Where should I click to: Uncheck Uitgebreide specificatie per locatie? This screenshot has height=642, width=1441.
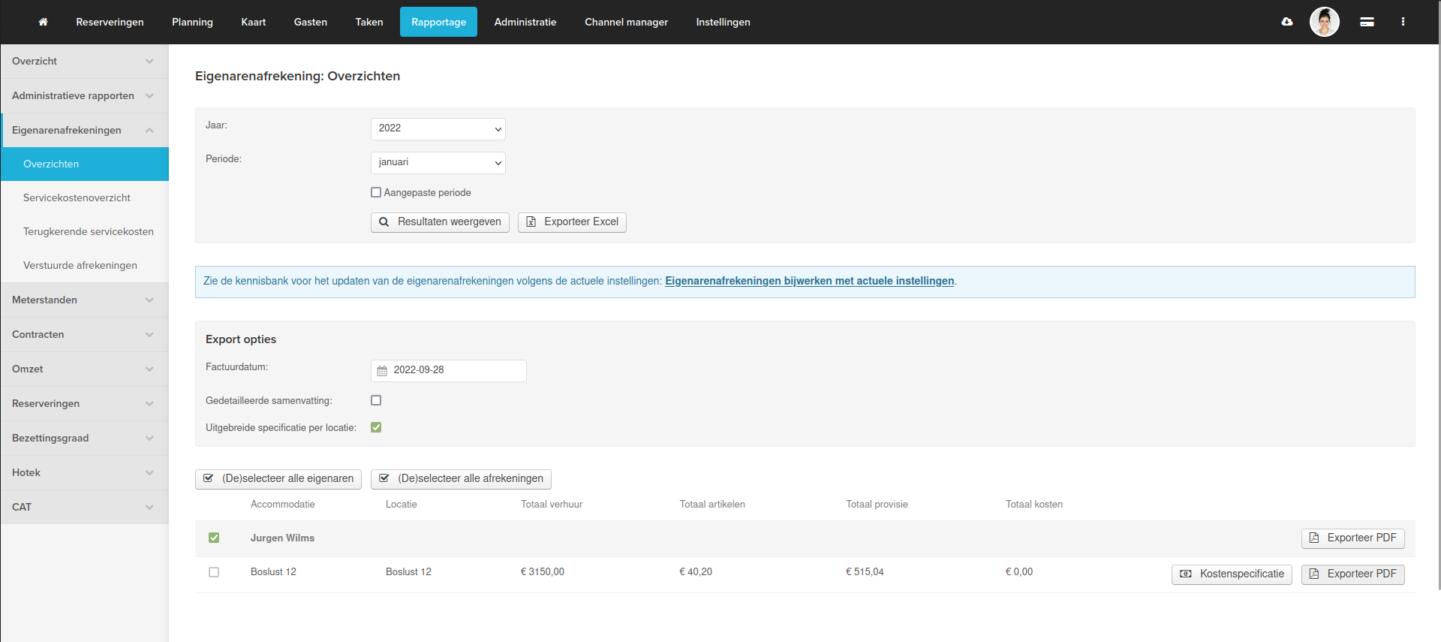376,428
